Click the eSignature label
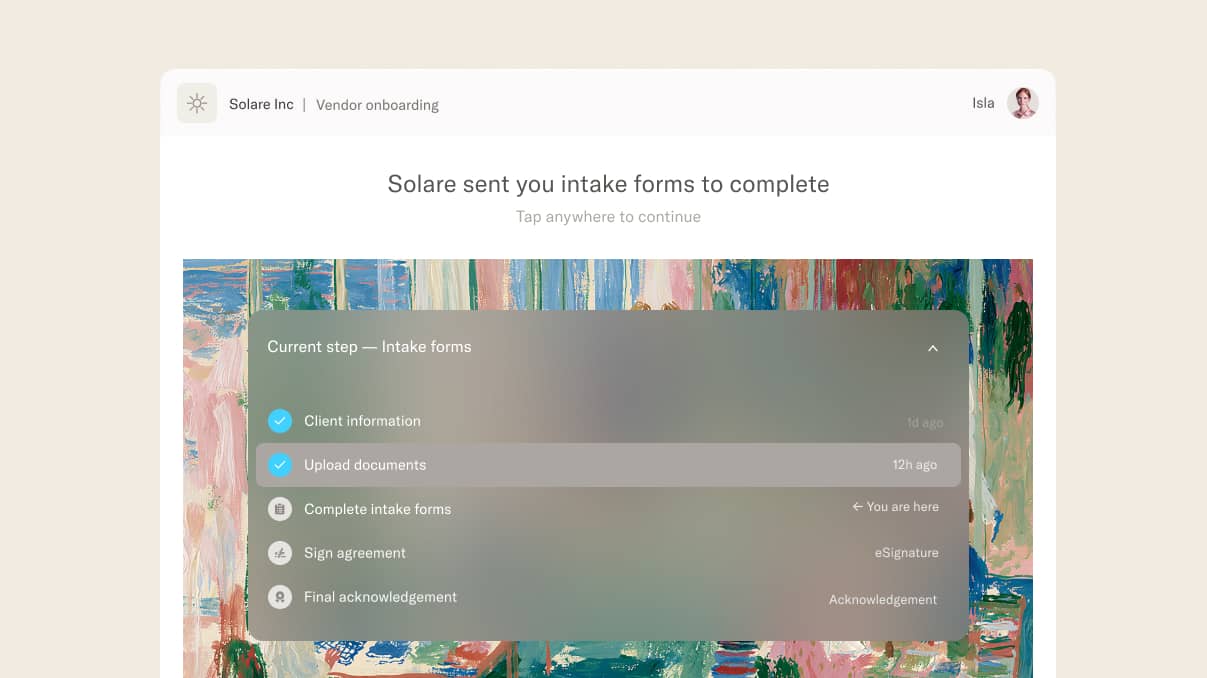1207x678 pixels. tap(907, 553)
